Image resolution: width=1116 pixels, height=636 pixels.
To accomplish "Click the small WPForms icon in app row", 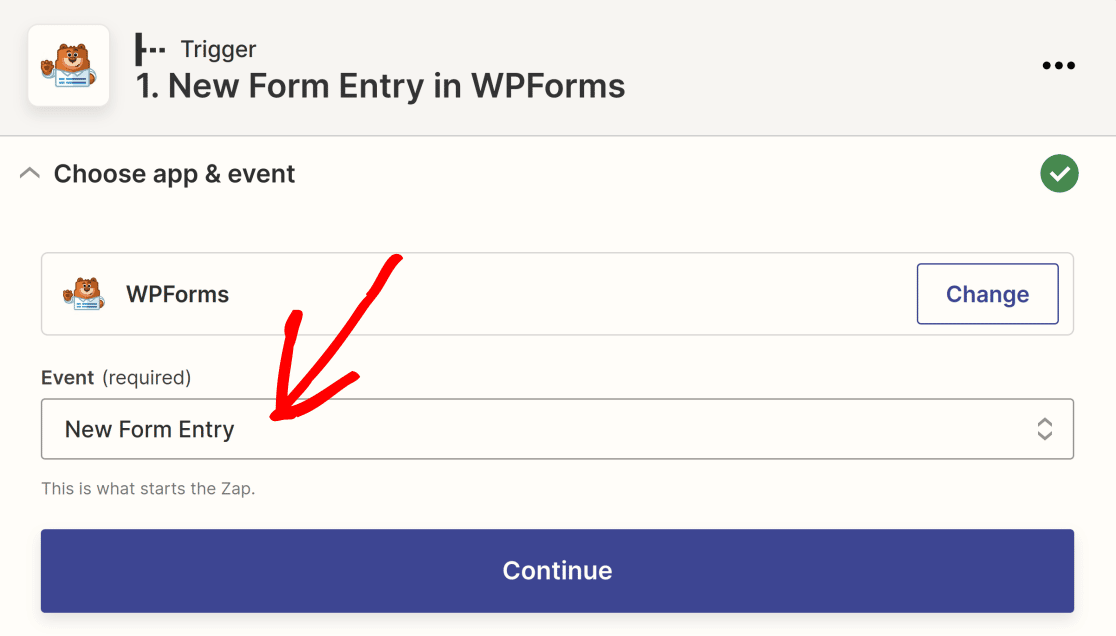I will click(x=84, y=294).
